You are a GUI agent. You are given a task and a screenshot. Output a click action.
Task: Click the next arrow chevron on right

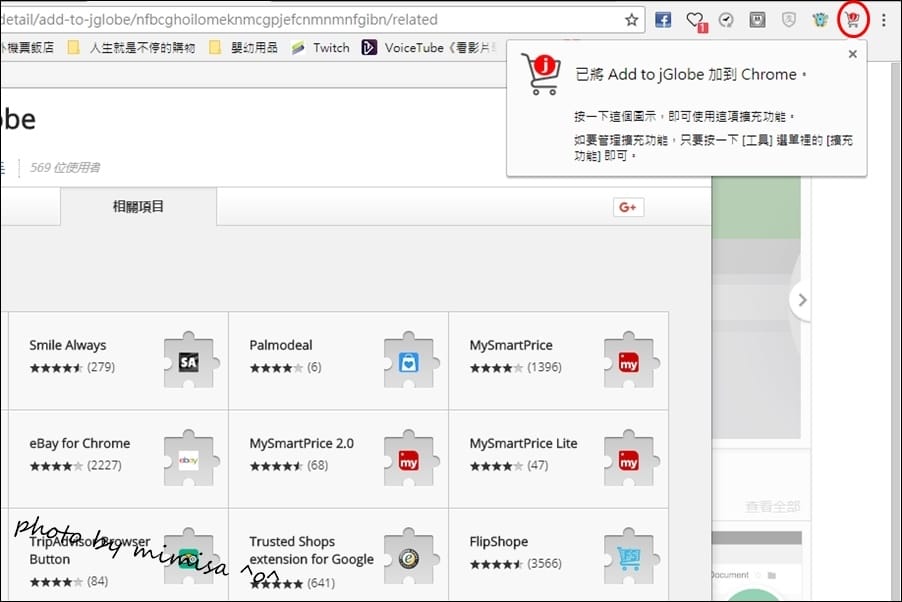pos(801,299)
